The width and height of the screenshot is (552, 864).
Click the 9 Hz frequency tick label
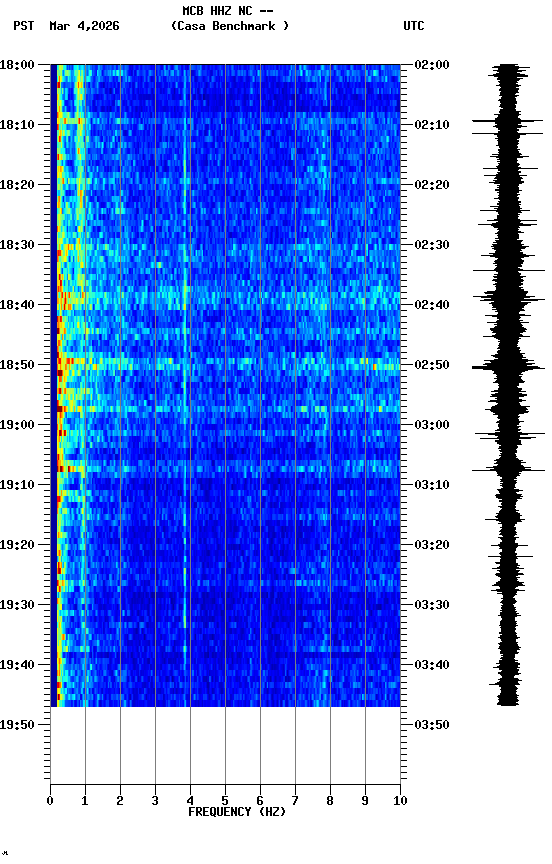[365, 802]
